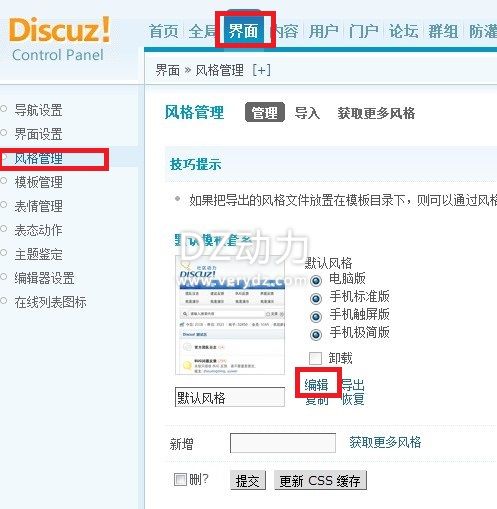
Task: Check the 删? checkbox
Action: (180, 480)
